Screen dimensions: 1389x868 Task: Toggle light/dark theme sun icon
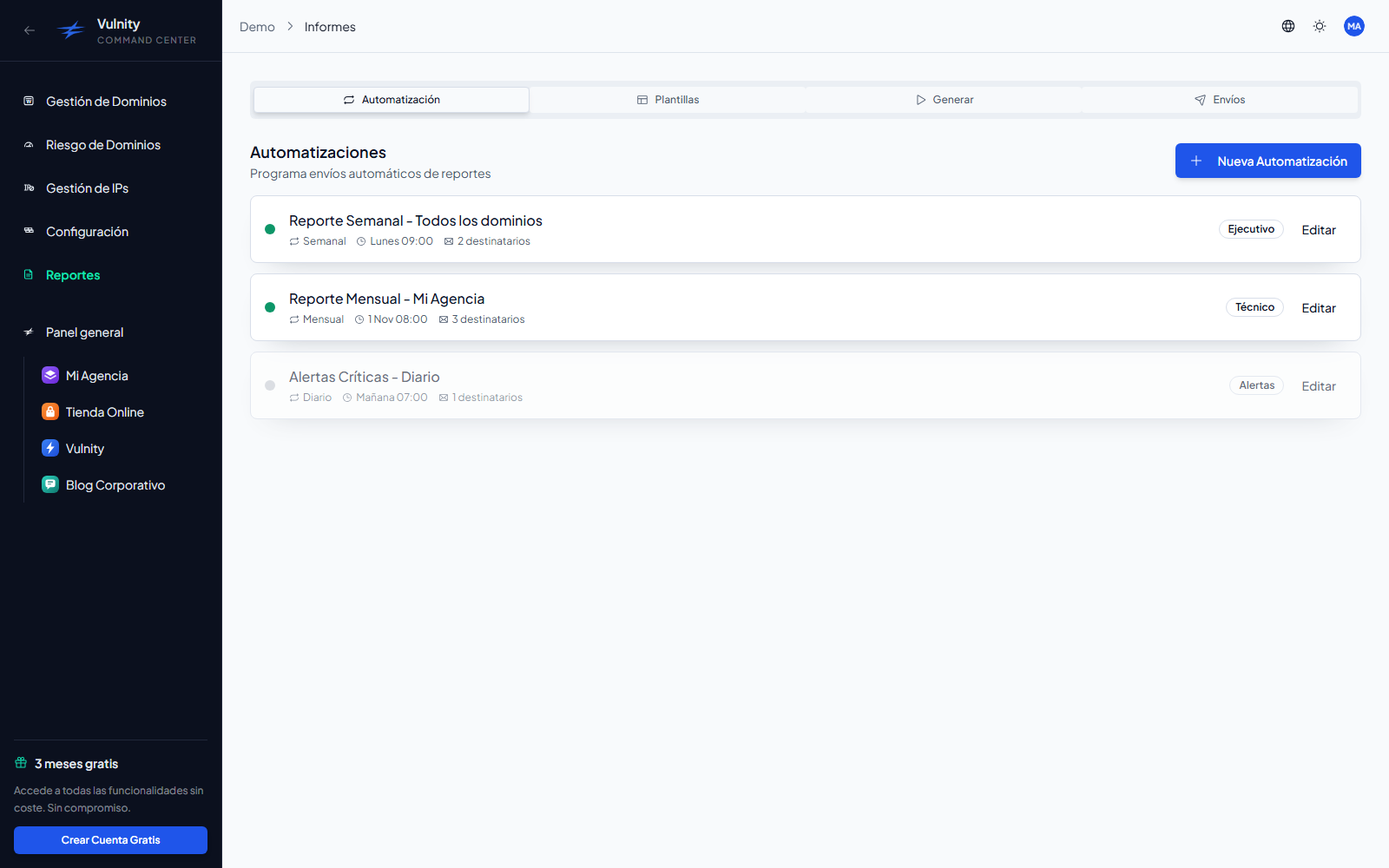point(1320,26)
